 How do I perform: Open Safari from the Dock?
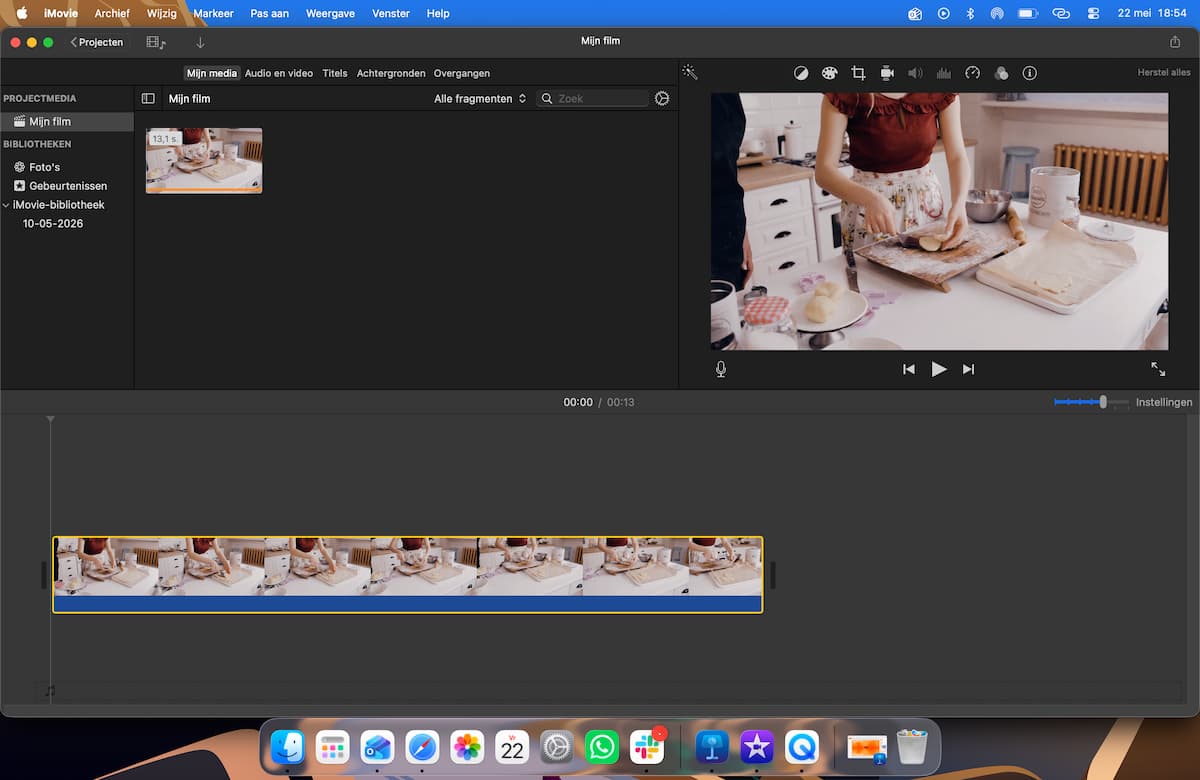[422, 747]
